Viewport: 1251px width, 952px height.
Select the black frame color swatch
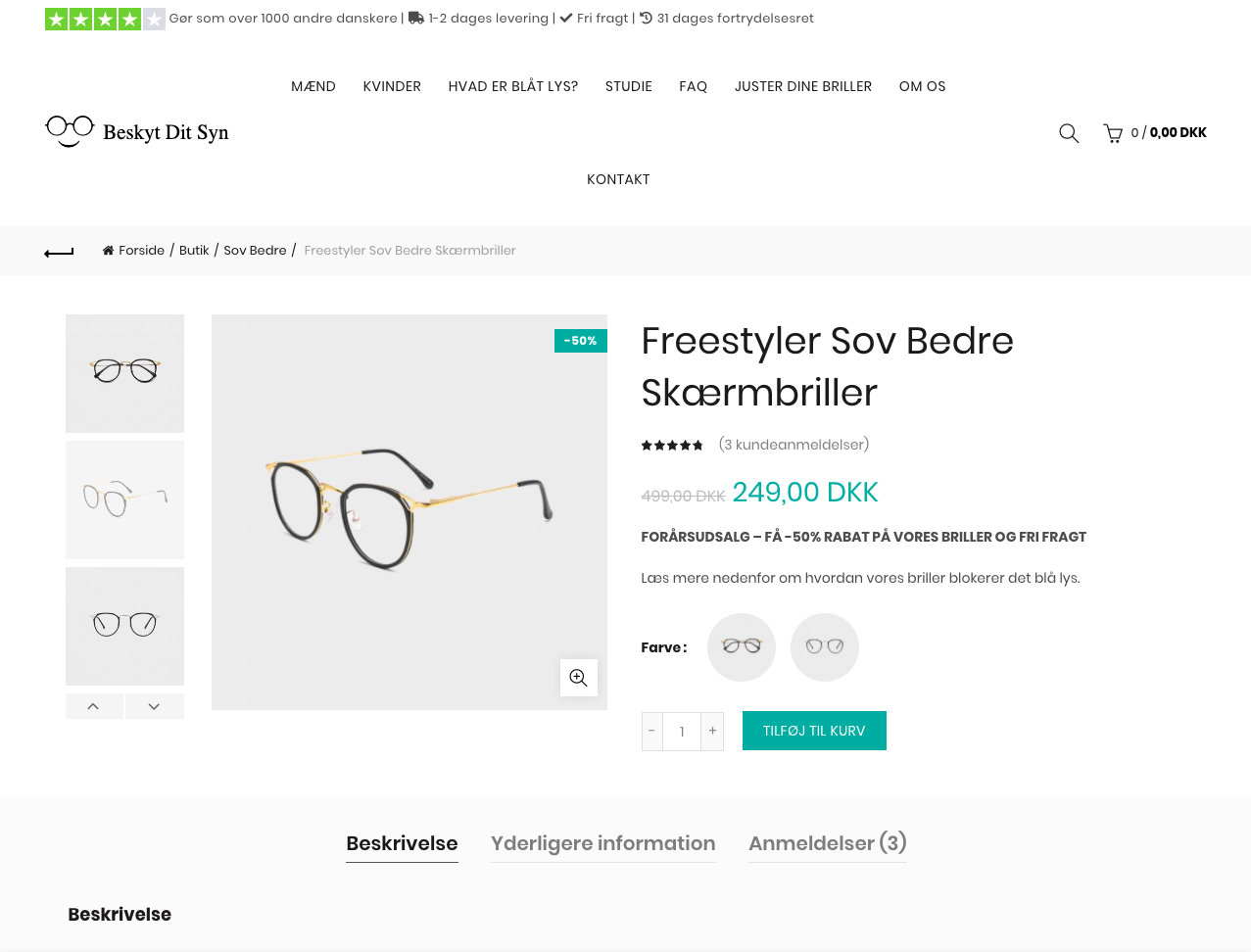(742, 646)
